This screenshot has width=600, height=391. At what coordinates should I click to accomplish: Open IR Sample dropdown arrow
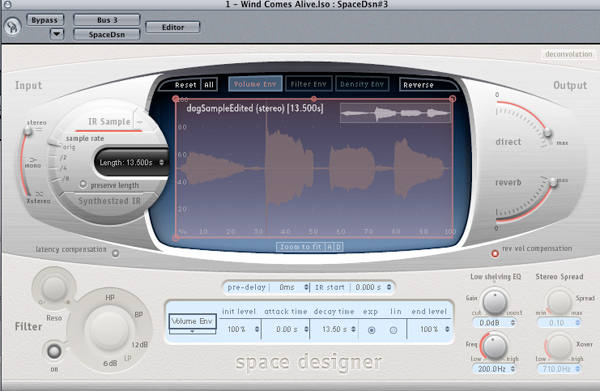pos(140,122)
